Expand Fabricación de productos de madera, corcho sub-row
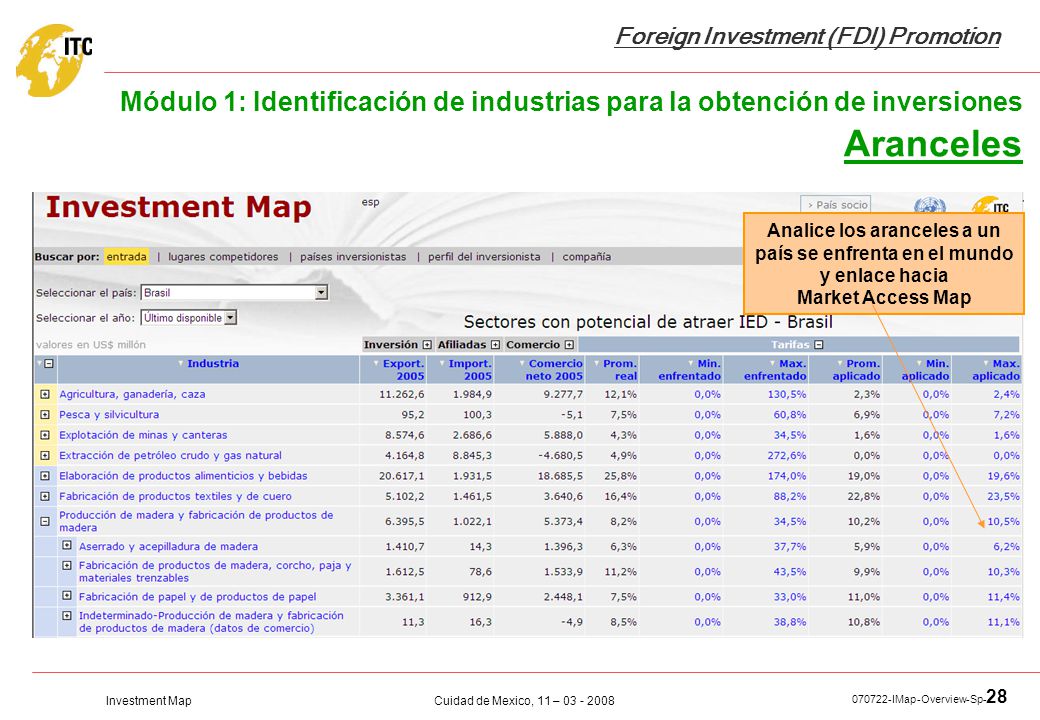Screen dimensions: 1040x720 click(67, 566)
